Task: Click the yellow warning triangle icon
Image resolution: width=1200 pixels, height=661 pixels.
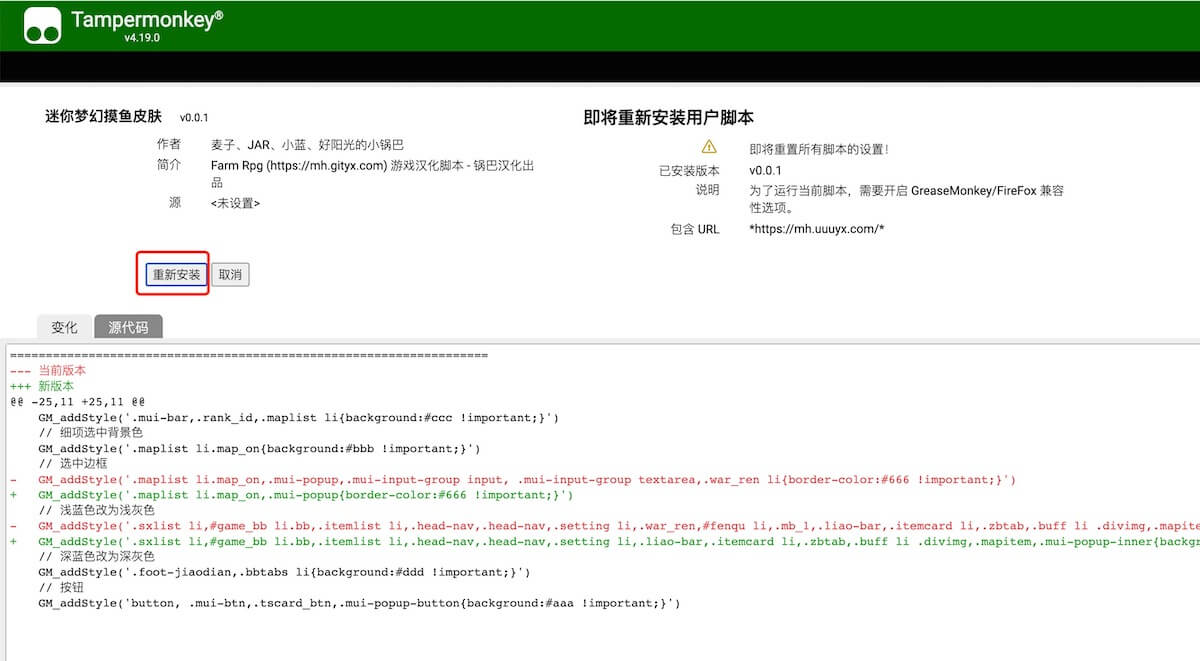Action: 709,148
